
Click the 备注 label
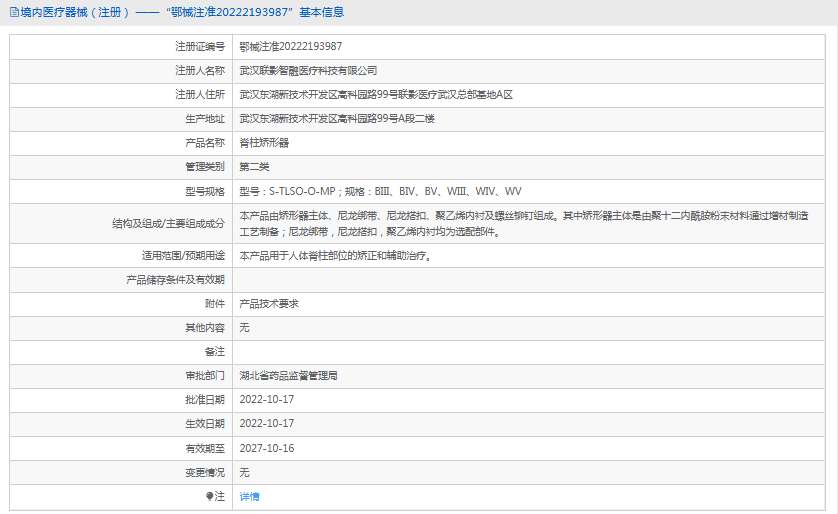[x=215, y=352]
